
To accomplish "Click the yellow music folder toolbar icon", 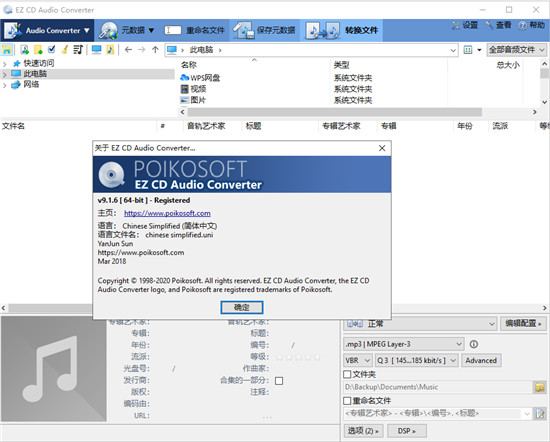I will [x=110, y=49].
